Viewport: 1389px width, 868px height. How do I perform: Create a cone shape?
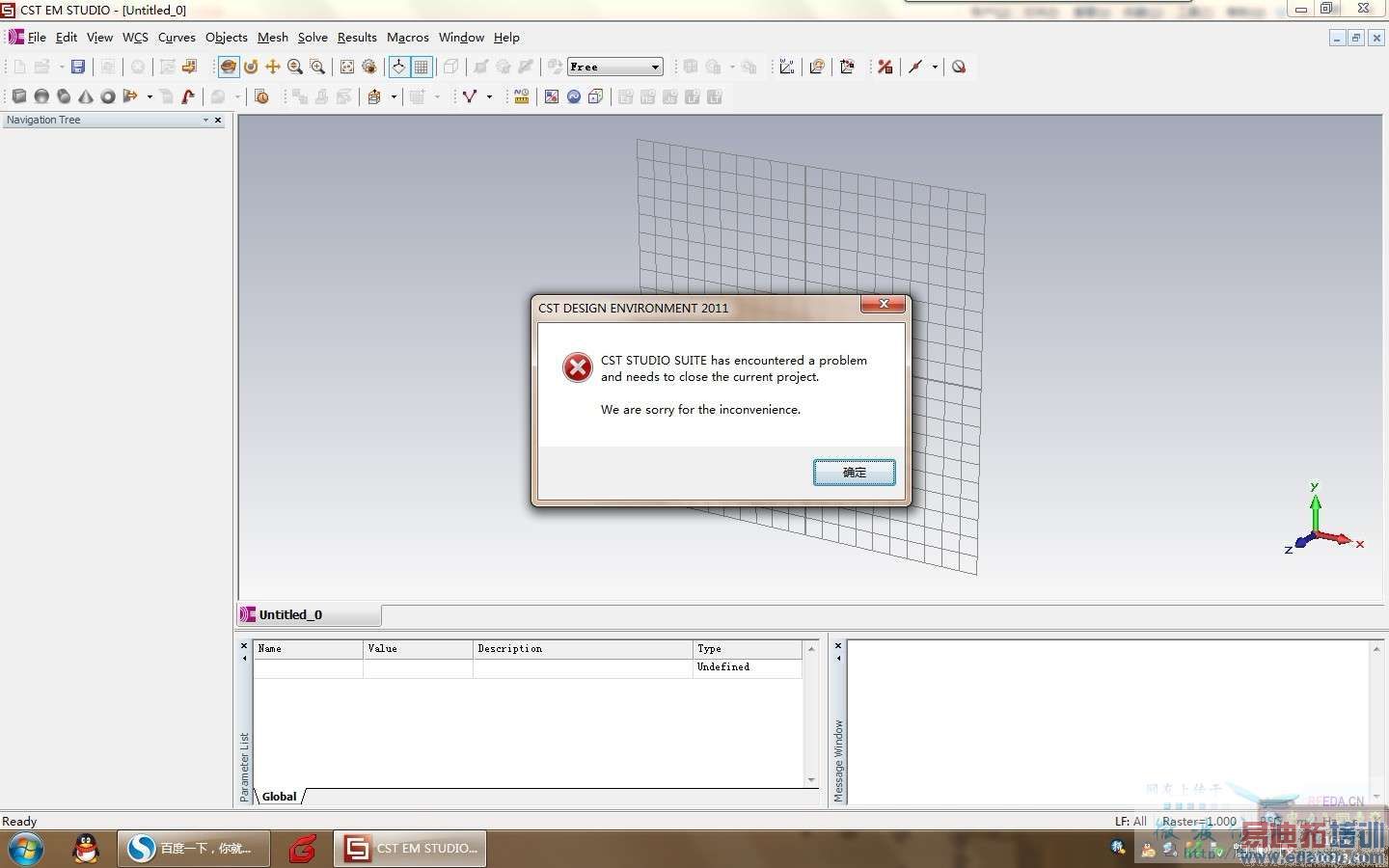(86, 96)
